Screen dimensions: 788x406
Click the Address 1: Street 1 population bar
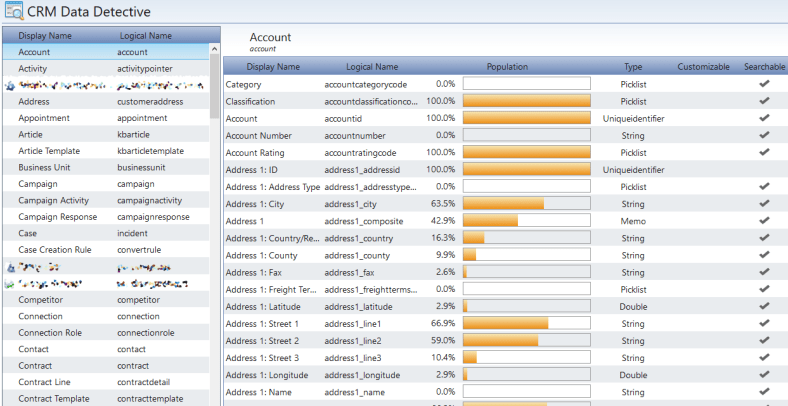tap(527, 323)
